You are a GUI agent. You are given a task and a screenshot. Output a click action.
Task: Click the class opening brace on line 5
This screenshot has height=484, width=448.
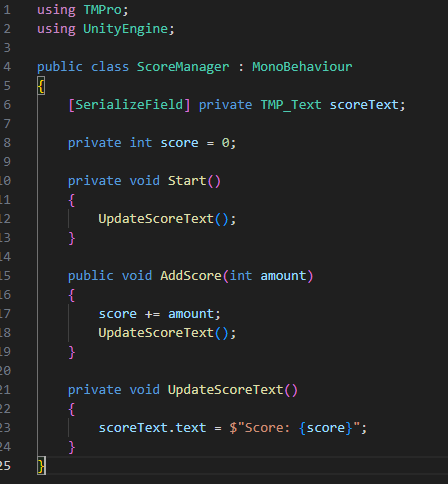(41, 86)
